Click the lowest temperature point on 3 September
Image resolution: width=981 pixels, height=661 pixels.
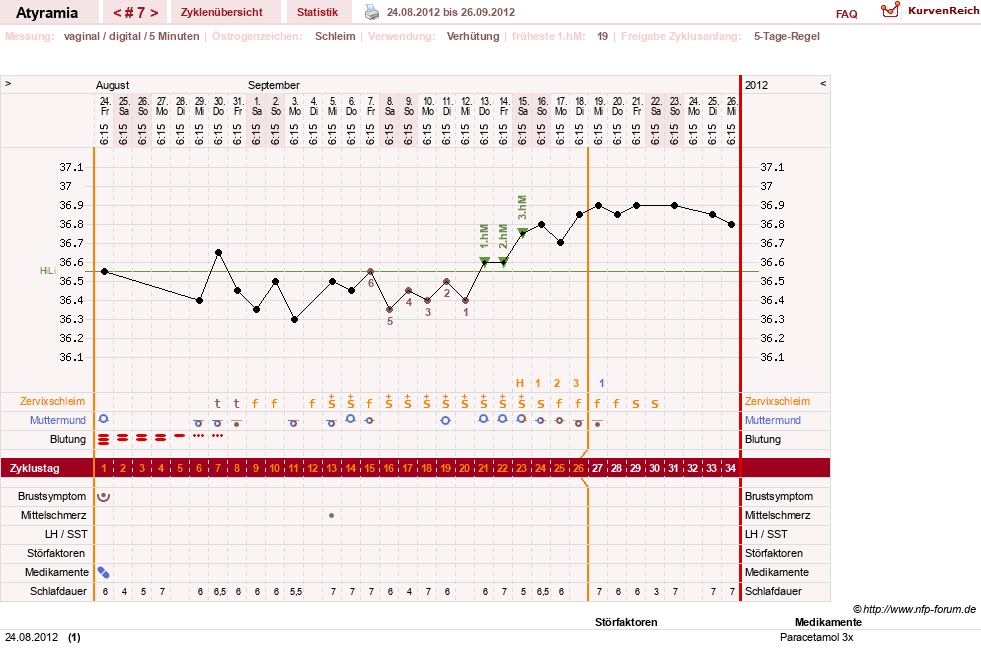(x=295, y=320)
